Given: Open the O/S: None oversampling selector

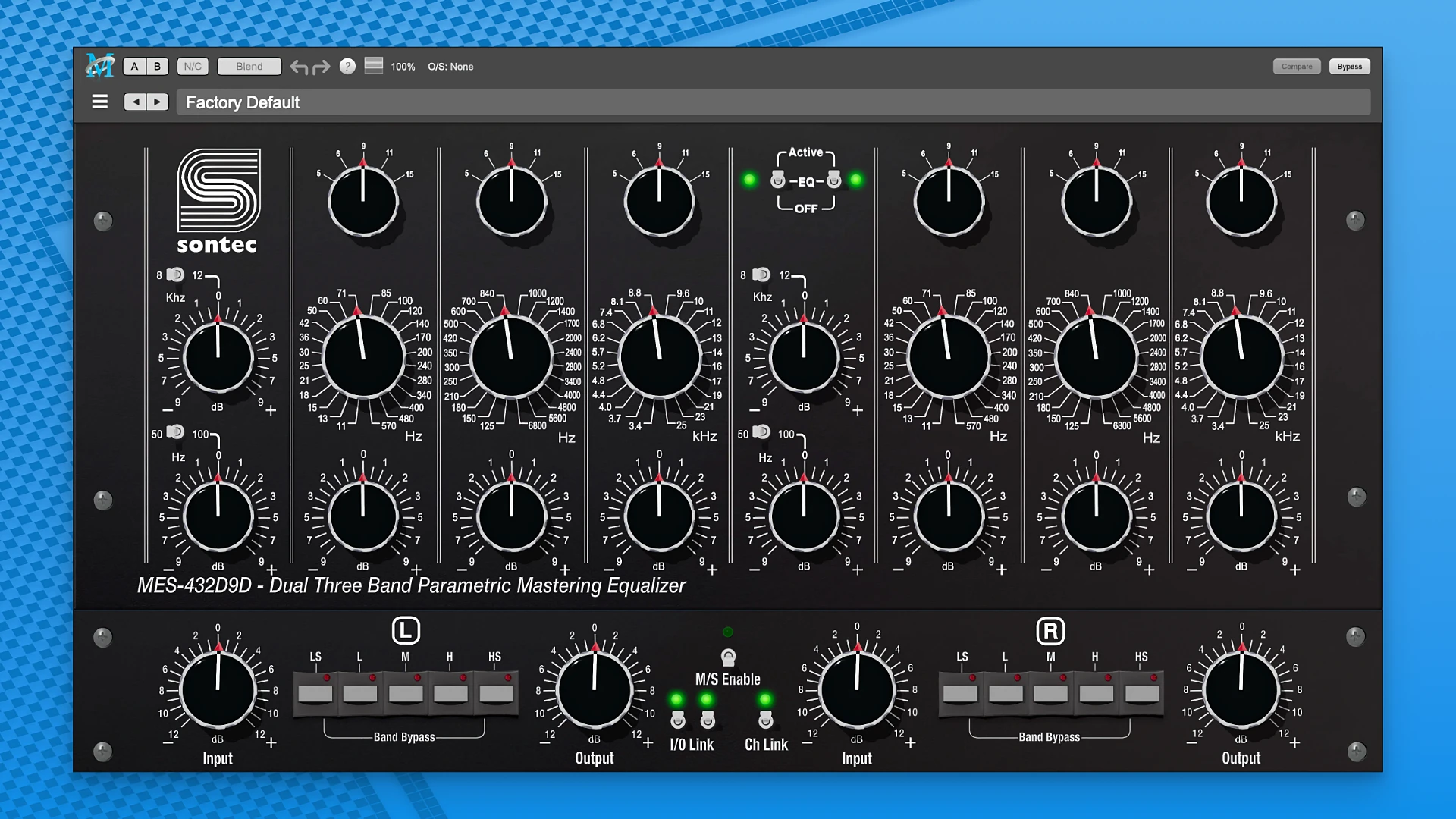Looking at the screenshot, I should (x=452, y=67).
